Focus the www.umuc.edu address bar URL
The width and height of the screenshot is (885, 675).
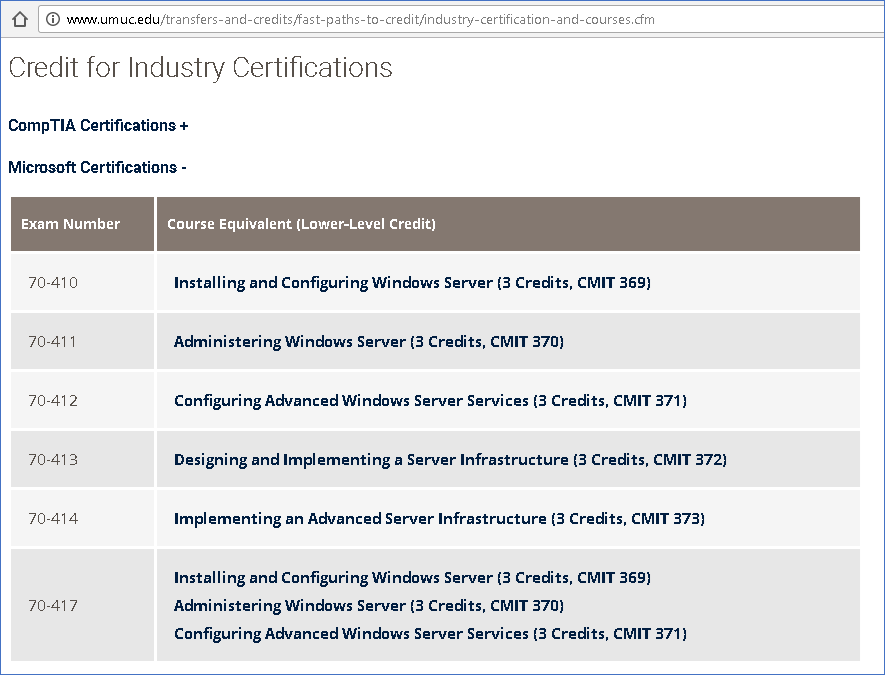[361, 20]
